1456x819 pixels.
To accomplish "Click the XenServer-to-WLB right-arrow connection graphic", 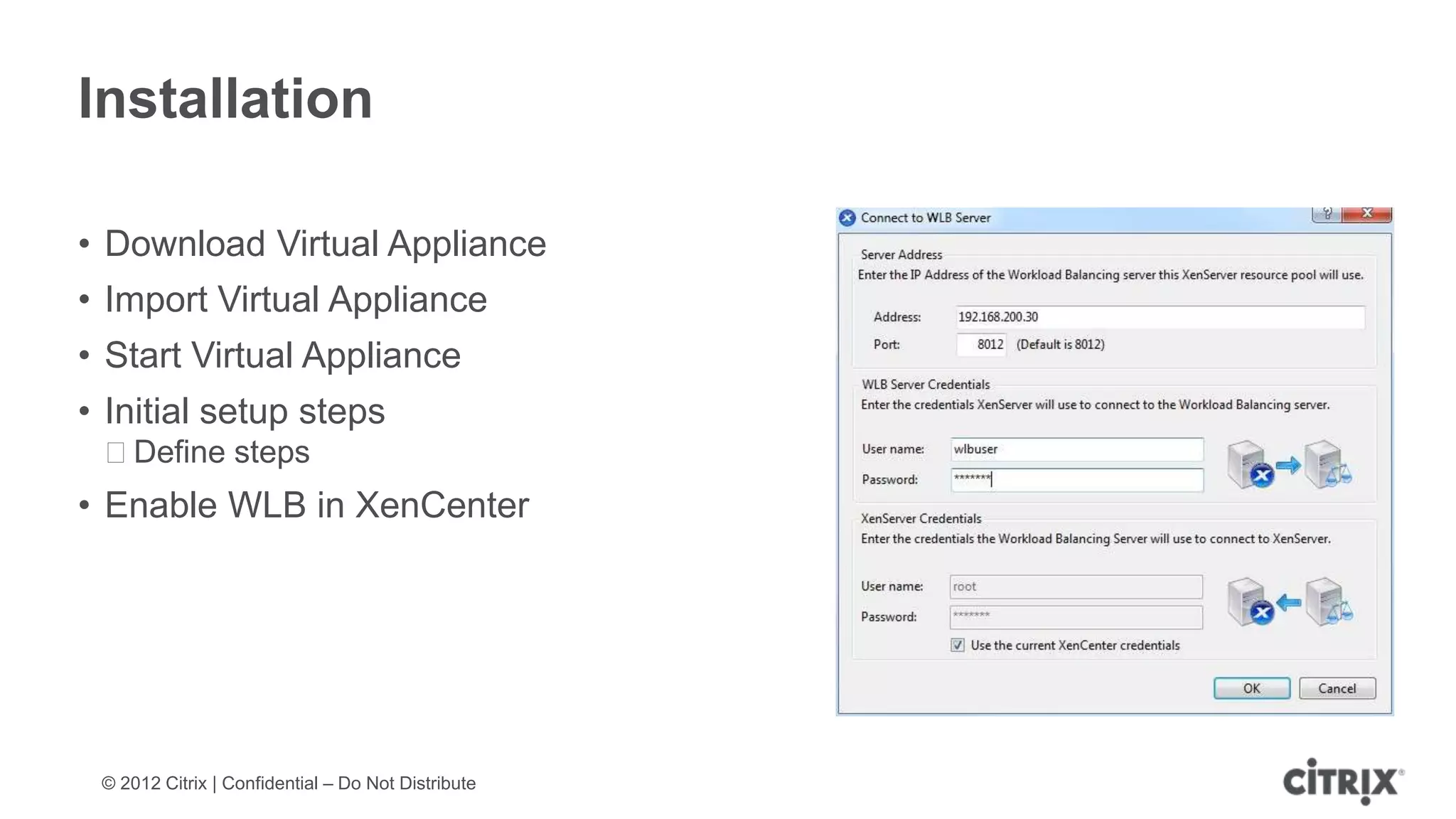I will click(x=1289, y=466).
